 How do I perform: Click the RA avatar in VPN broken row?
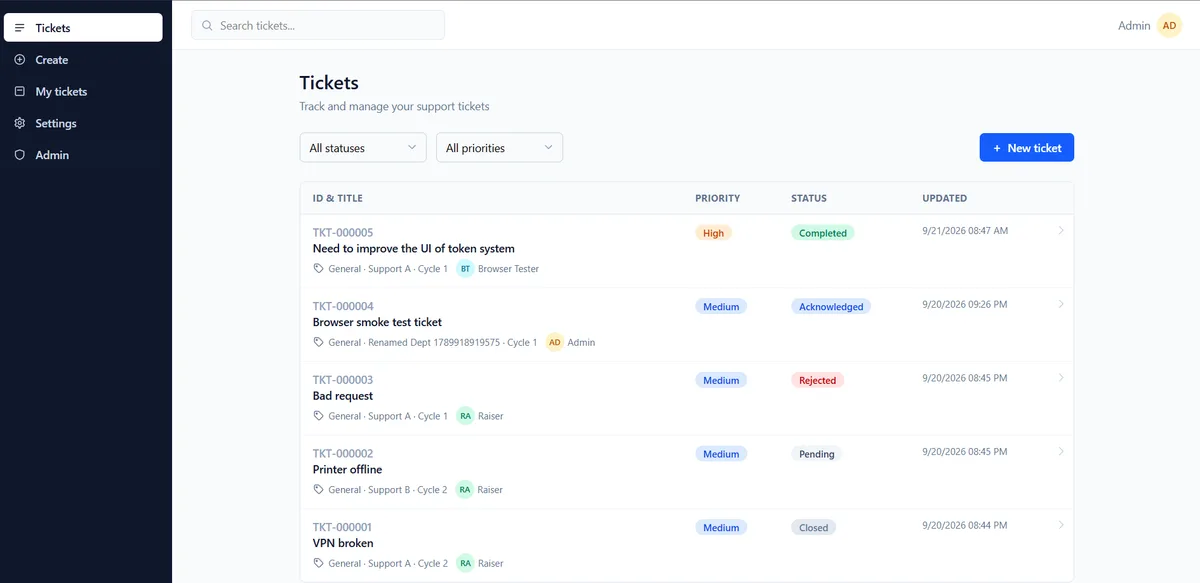(x=465, y=563)
